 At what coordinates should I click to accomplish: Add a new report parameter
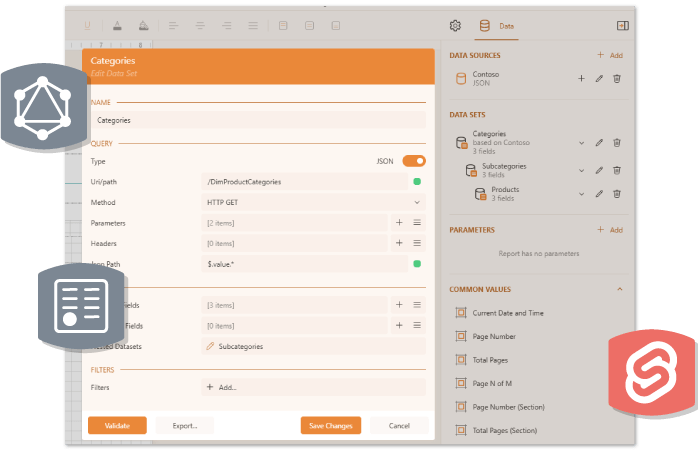coord(610,230)
